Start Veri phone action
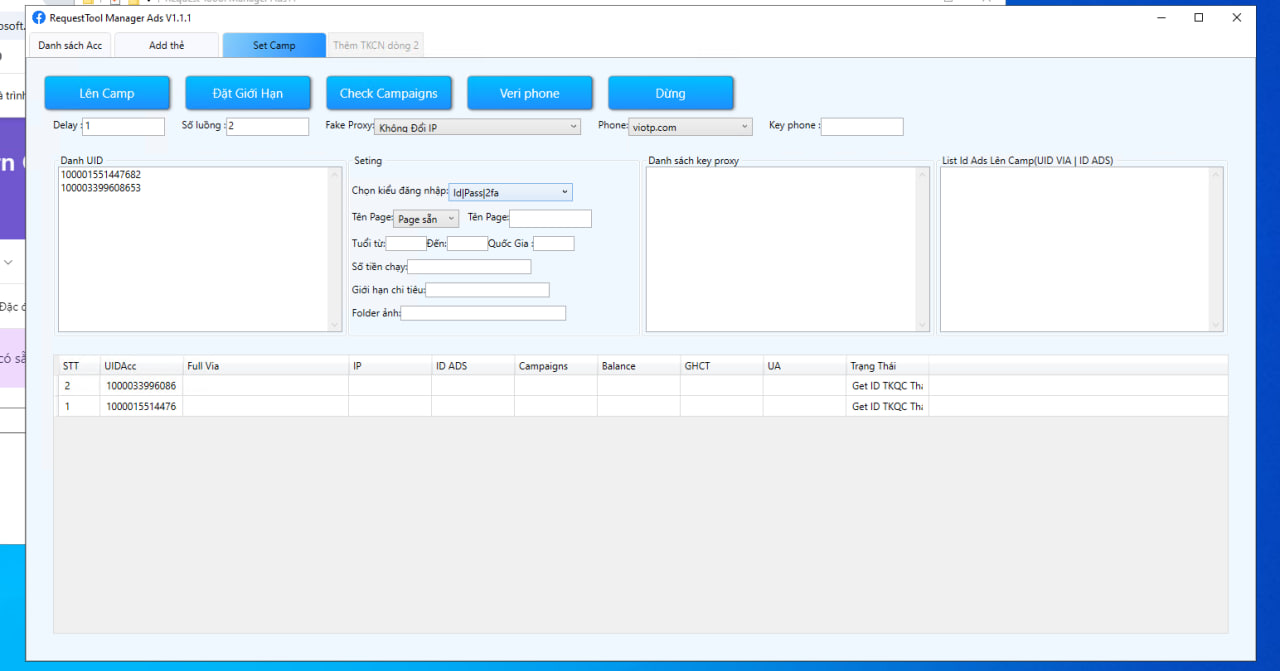 [x=529, y=93]
